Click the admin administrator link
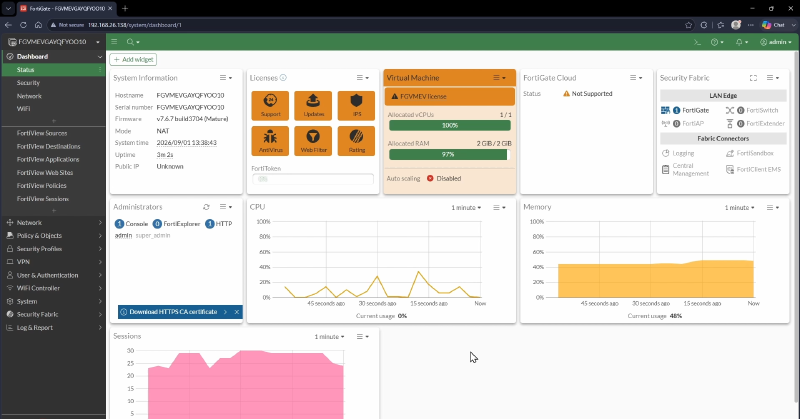Viewport: 800px width, 419px height. tap(123, 236)
